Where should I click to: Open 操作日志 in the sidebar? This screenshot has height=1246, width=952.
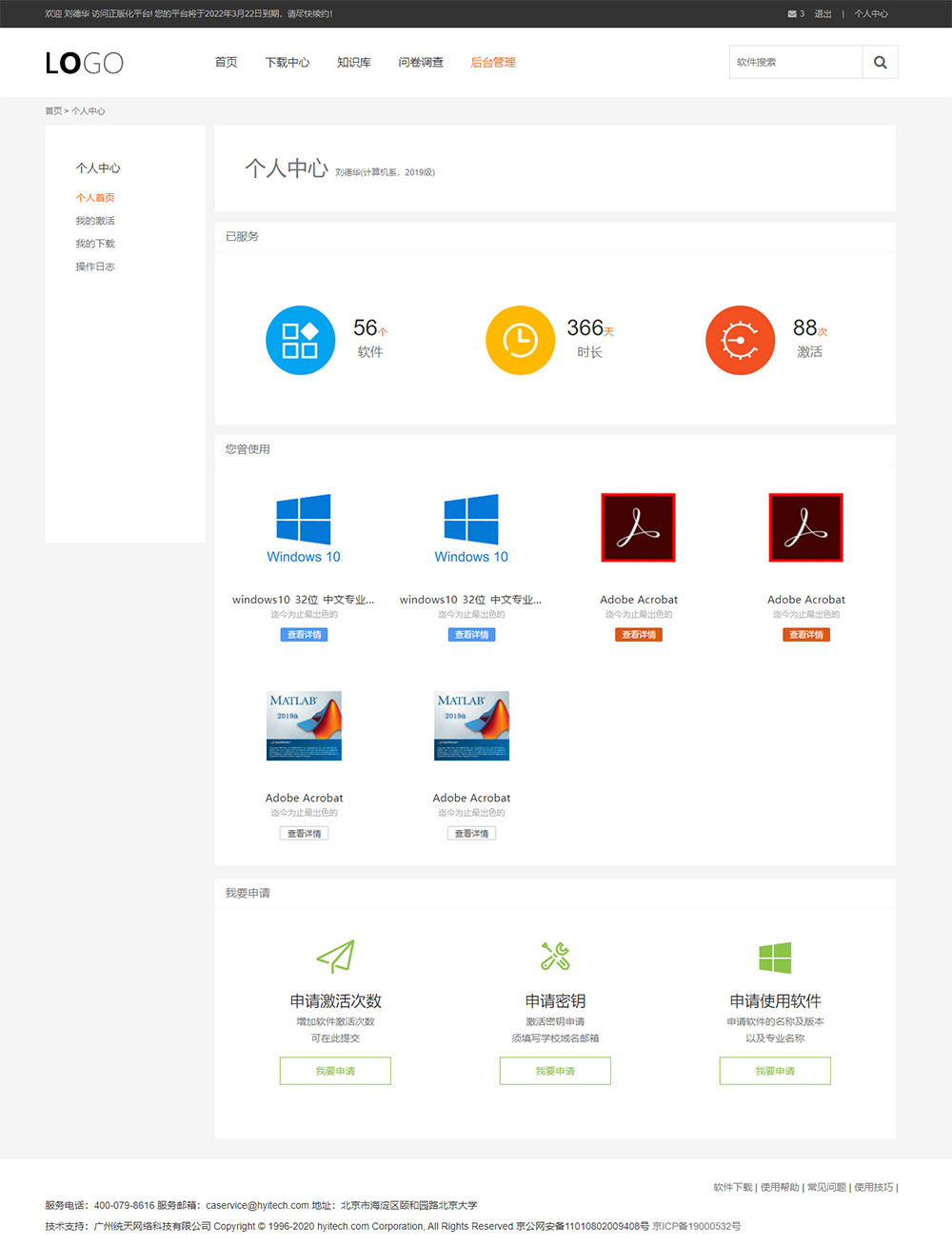(x=95, y=267)
